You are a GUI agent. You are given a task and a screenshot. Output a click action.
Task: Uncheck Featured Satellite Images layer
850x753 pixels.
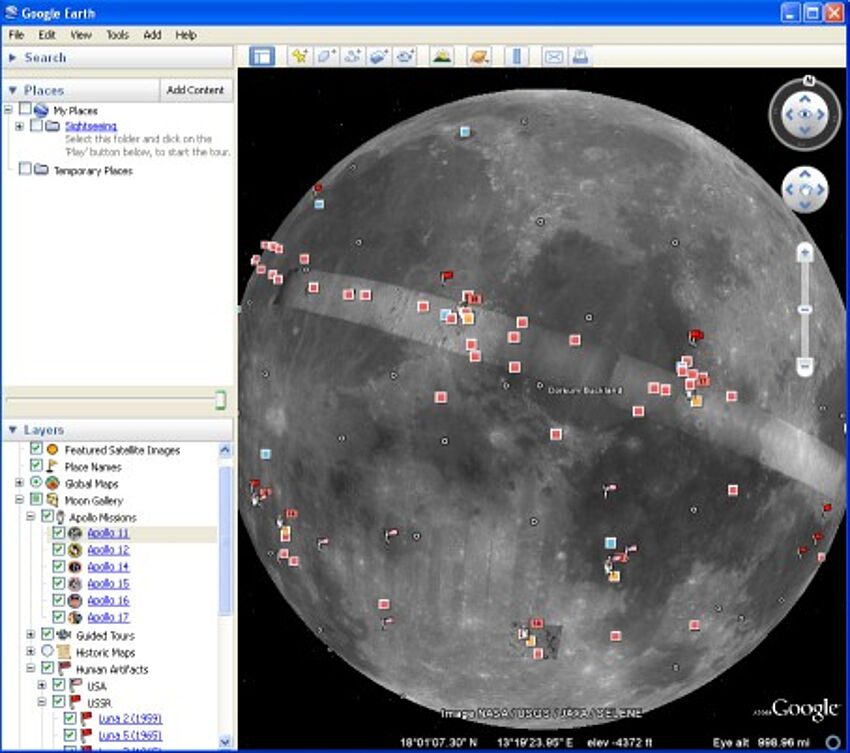click(x=36, y=449)
